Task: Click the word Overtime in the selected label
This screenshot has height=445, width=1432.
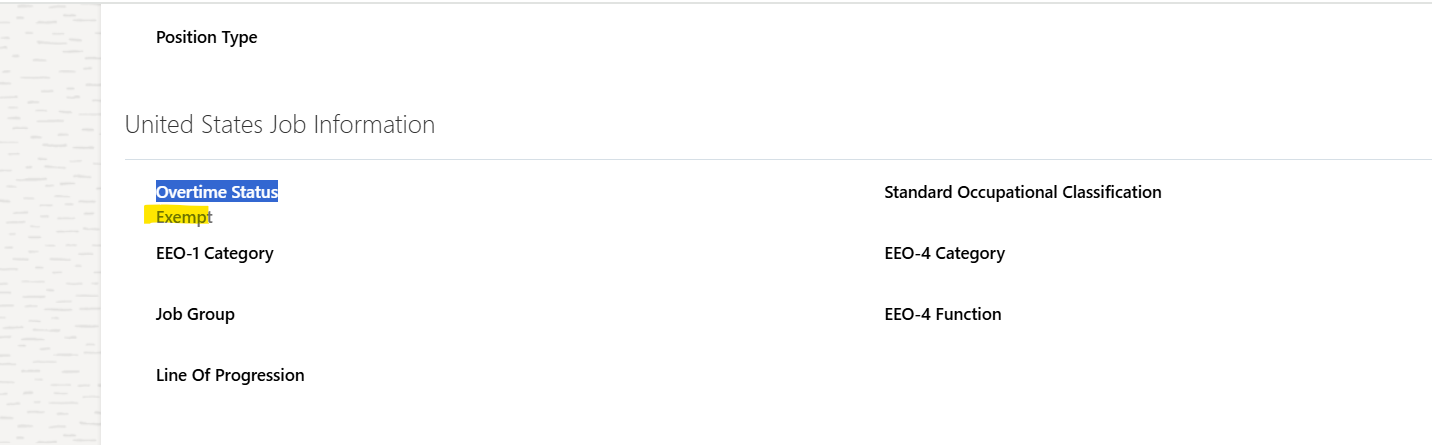Action: coord(188,192)
